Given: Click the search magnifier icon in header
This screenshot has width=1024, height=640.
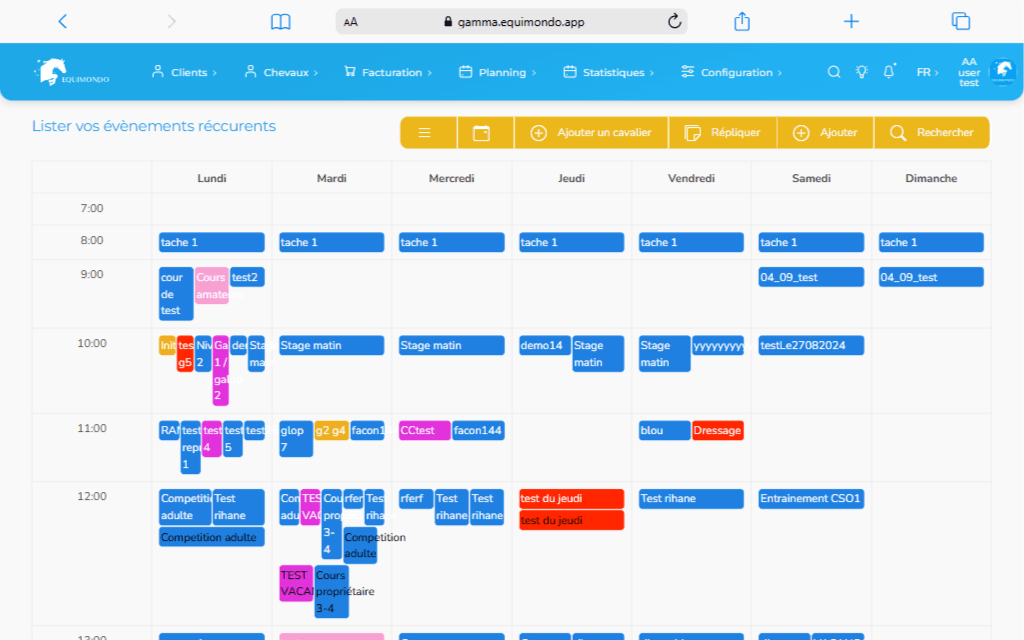Looking at the screenshot, I should (x=834, y=72).
